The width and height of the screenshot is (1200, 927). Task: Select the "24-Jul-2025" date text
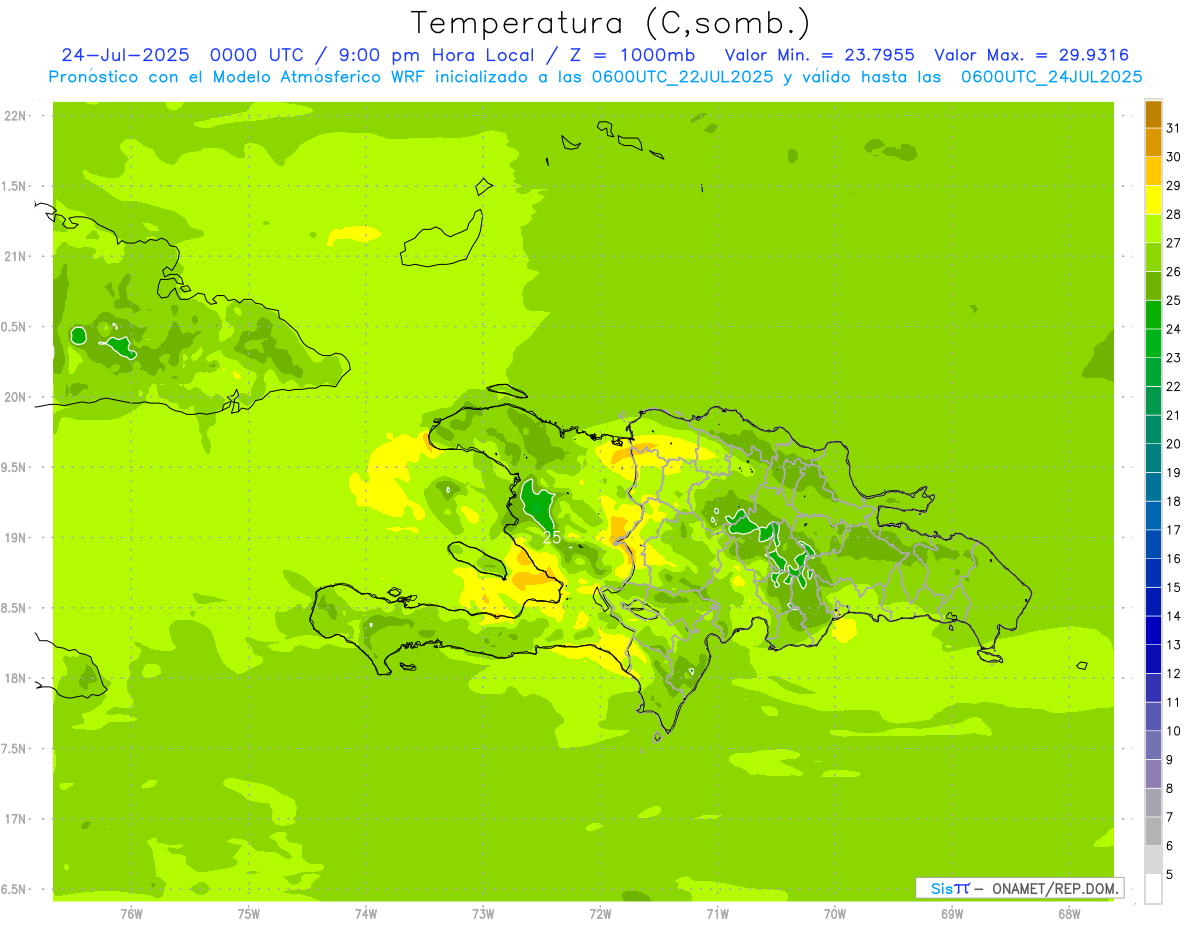point(126,55)
